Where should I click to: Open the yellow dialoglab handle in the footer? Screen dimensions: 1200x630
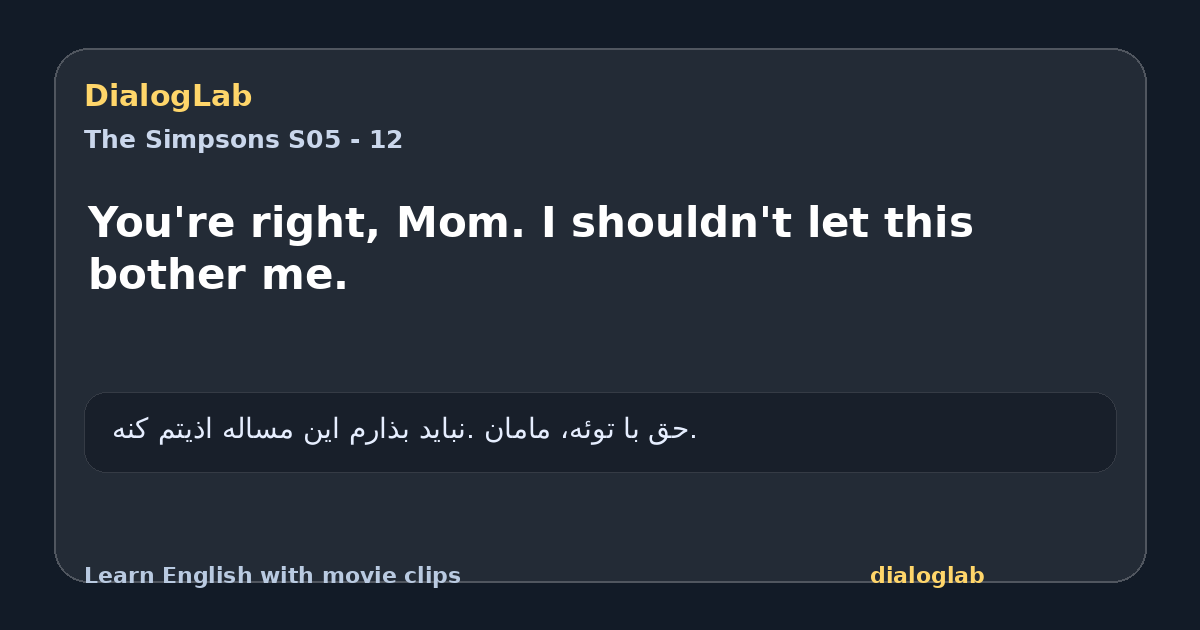(x=927, y=576)
